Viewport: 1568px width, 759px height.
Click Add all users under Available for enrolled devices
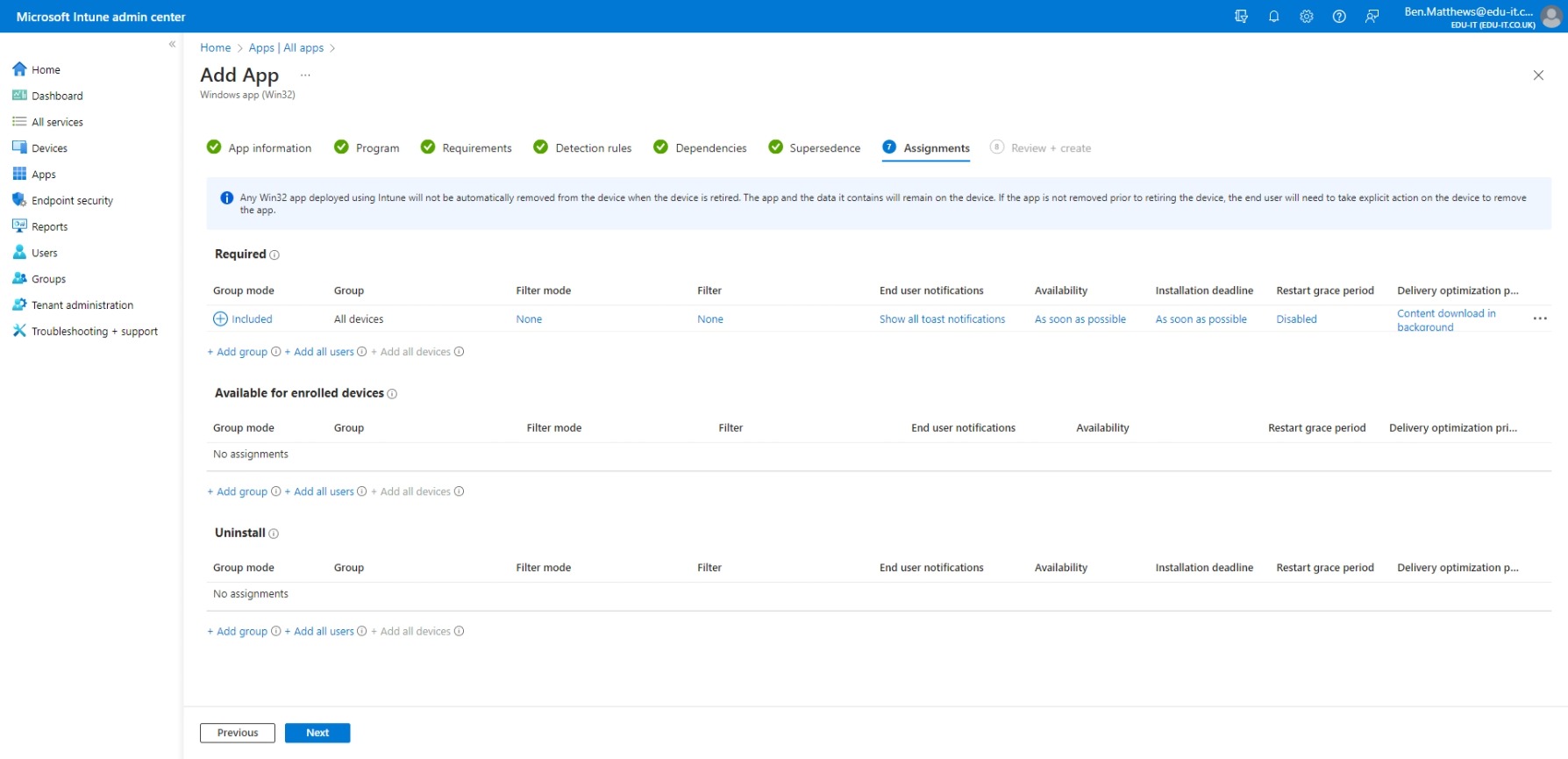319,491
